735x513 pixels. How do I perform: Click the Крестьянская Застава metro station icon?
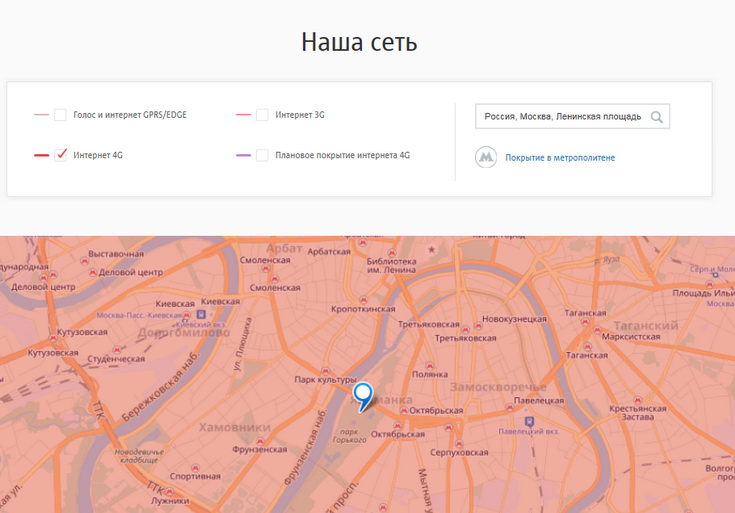point(637,400)
